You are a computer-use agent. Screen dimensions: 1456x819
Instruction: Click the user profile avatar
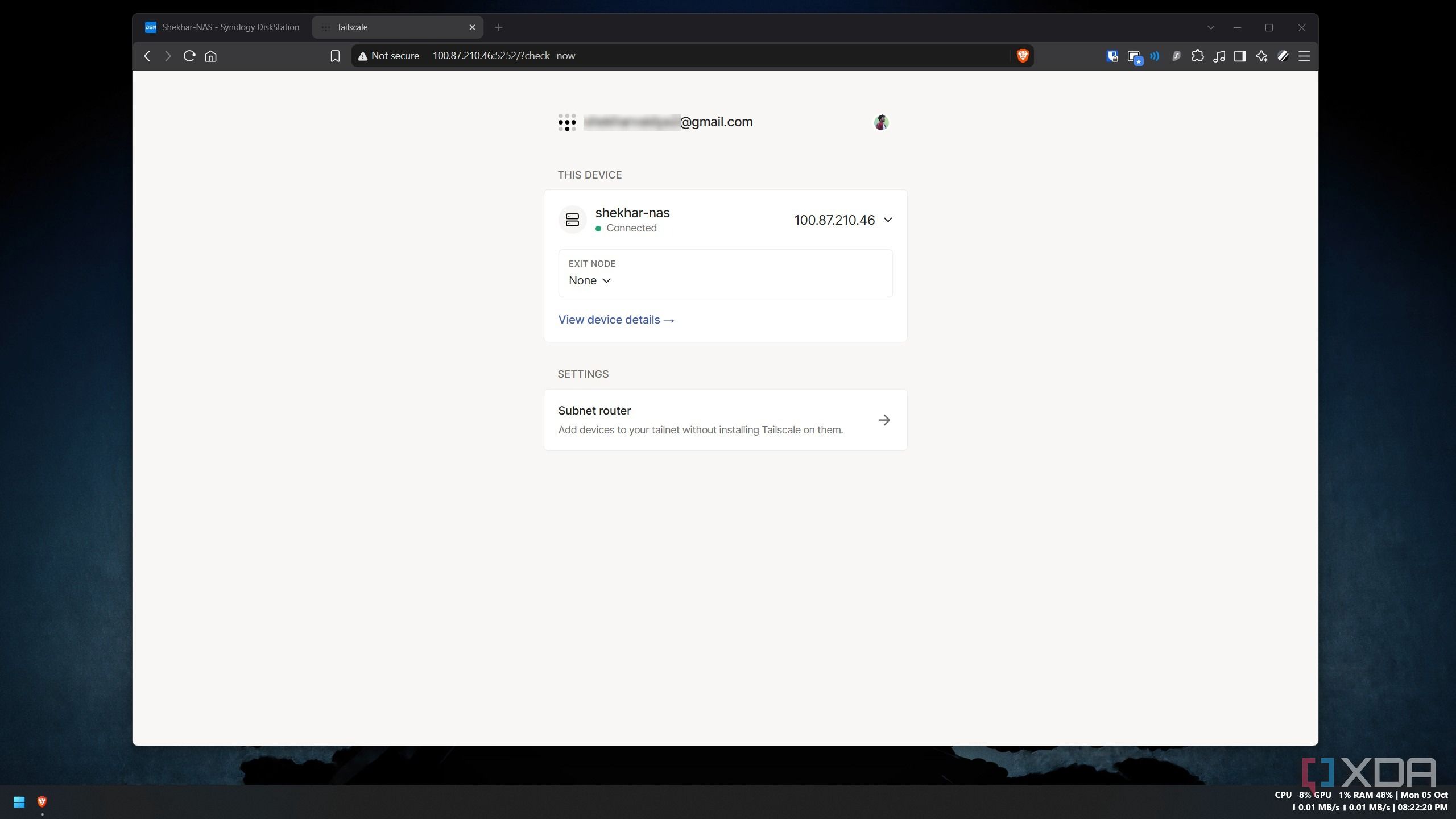(x=881, y=122)
